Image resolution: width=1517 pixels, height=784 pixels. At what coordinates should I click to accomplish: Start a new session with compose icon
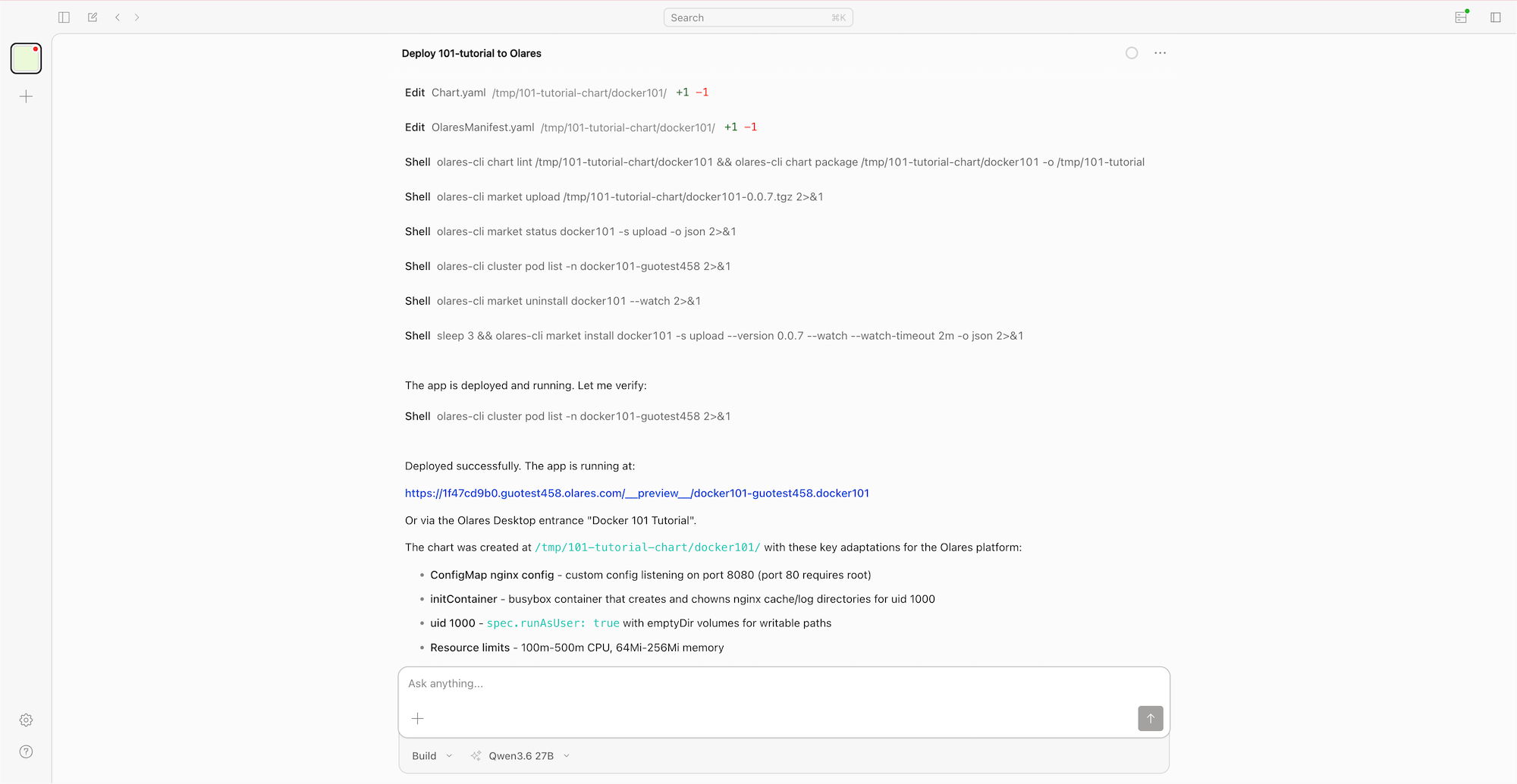[93, 17]
